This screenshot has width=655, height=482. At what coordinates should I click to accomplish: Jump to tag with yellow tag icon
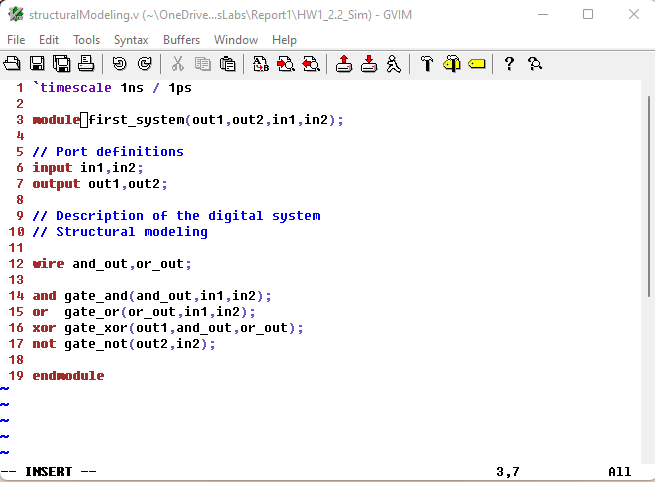[476, 64]
